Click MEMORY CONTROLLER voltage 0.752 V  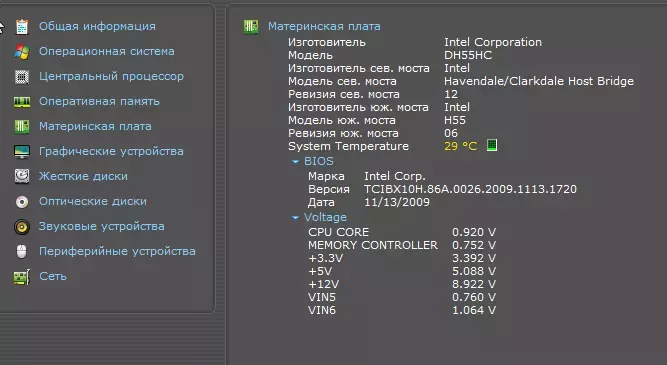click(x=474, y=245)
